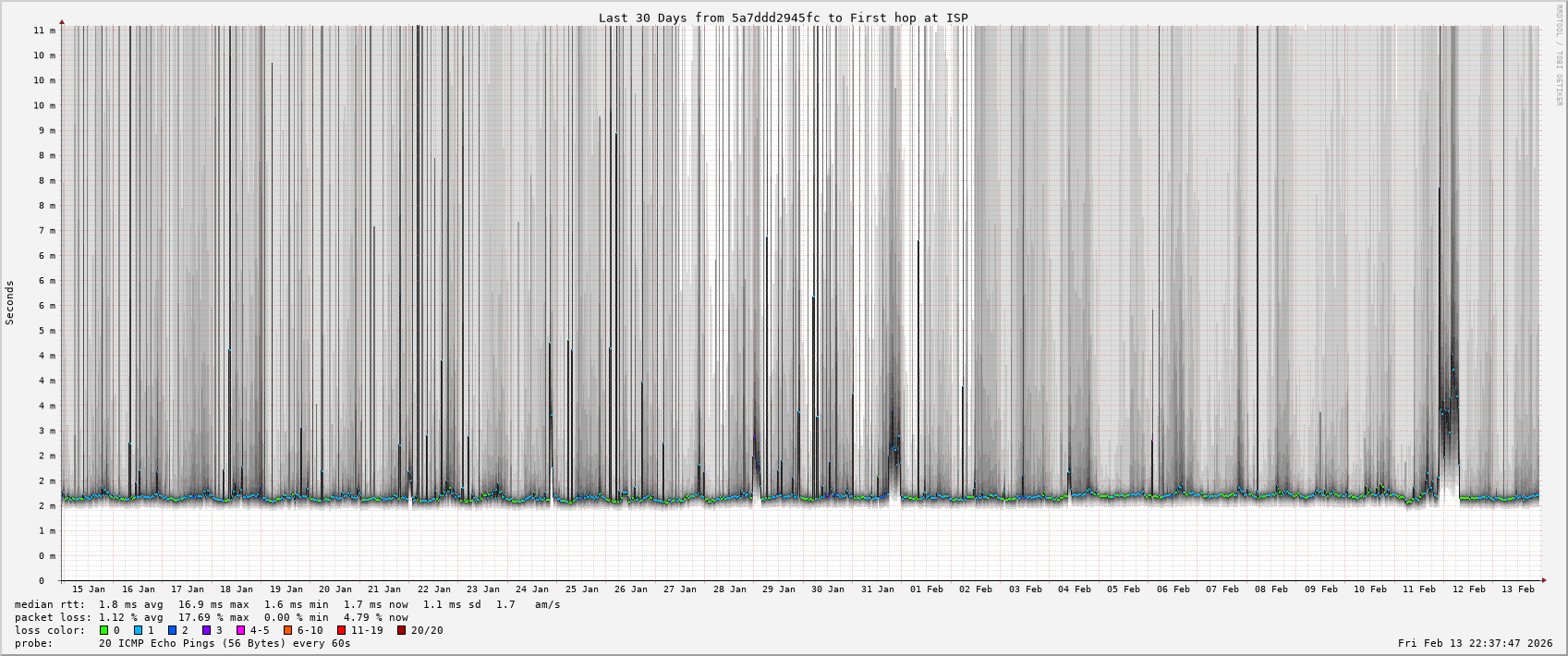The image size is (1568, 656).
Task: Click the 12 Feb date label
Action: [1468, 589]
